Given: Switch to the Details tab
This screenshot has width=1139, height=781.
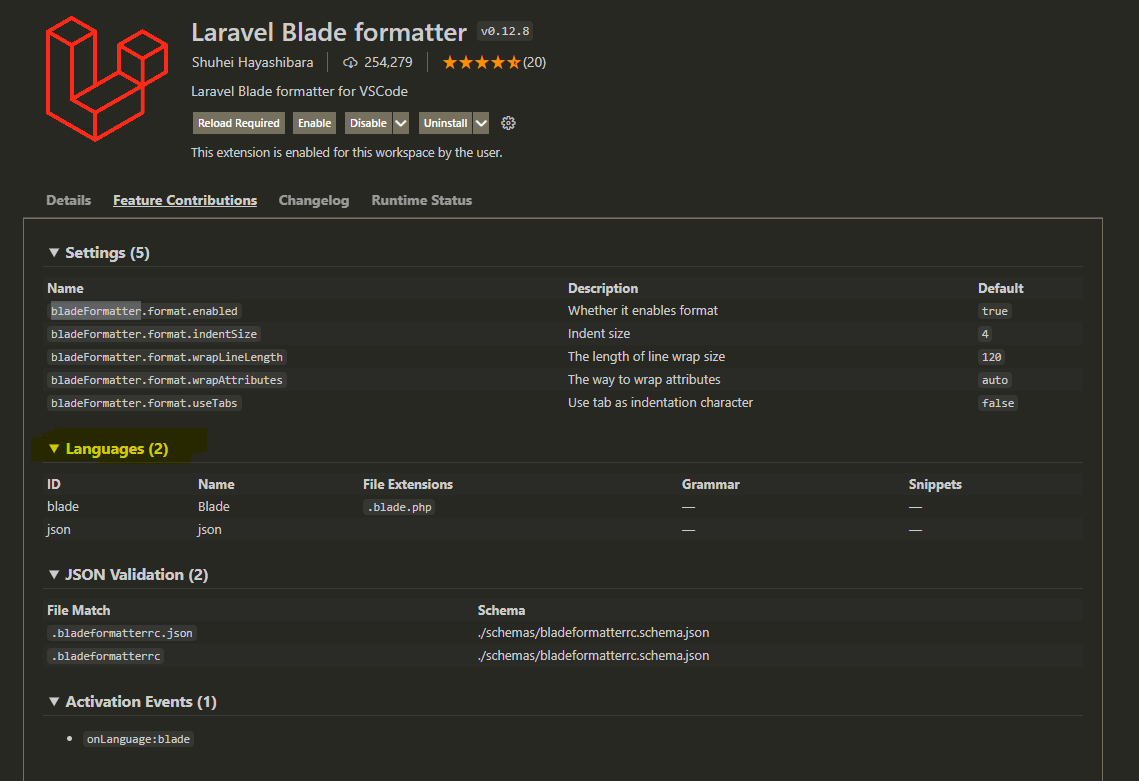Looking at the screenshot, I should tap(69, 201).
